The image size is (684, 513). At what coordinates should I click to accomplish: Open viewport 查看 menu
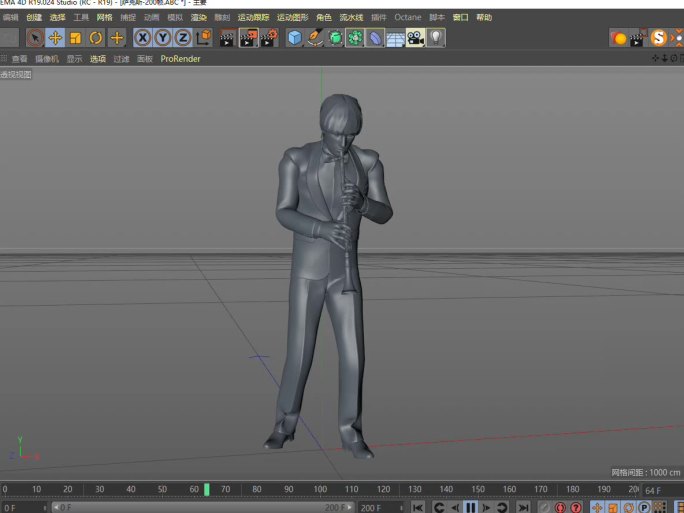[x=19, y=59]
